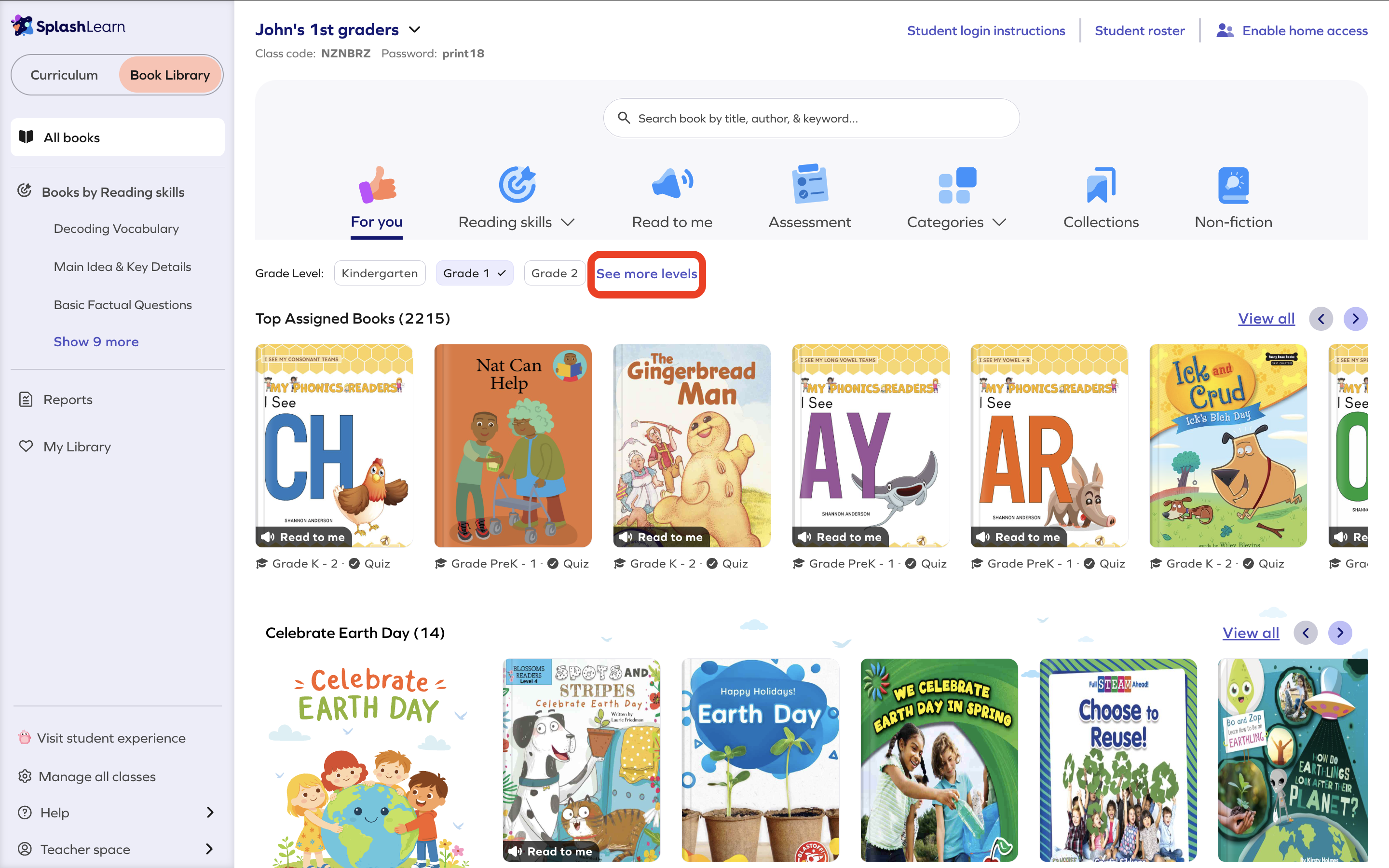Screen dimensions: 1389x868
Task: Click the Reports document icon
Action: tap(26, 399)
